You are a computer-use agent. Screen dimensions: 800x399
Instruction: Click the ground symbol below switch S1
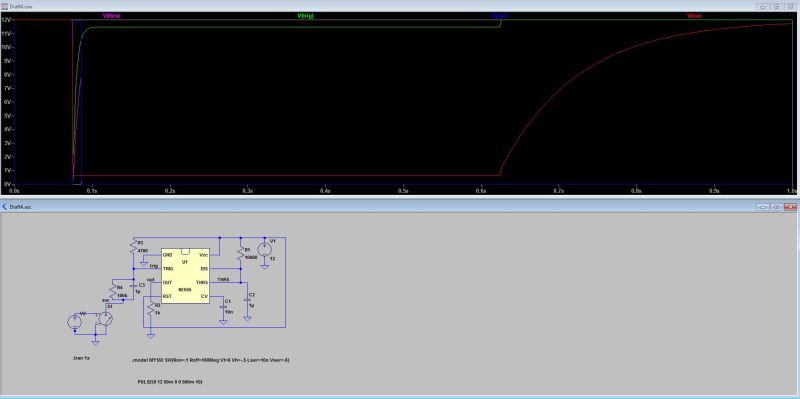95,344
